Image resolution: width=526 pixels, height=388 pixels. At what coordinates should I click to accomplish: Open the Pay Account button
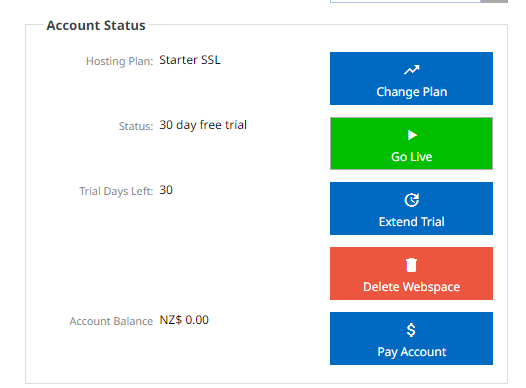tap(411, 338)
